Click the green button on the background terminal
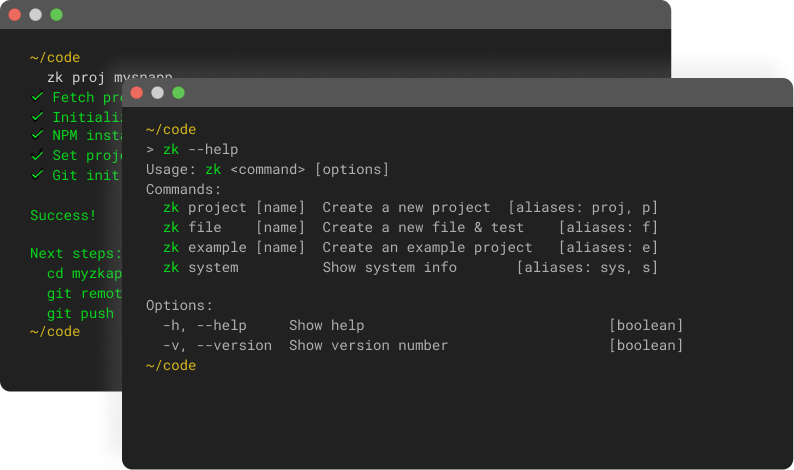Image resolution: width=794 pixels, height=470 pixels. tap(56, 15)
